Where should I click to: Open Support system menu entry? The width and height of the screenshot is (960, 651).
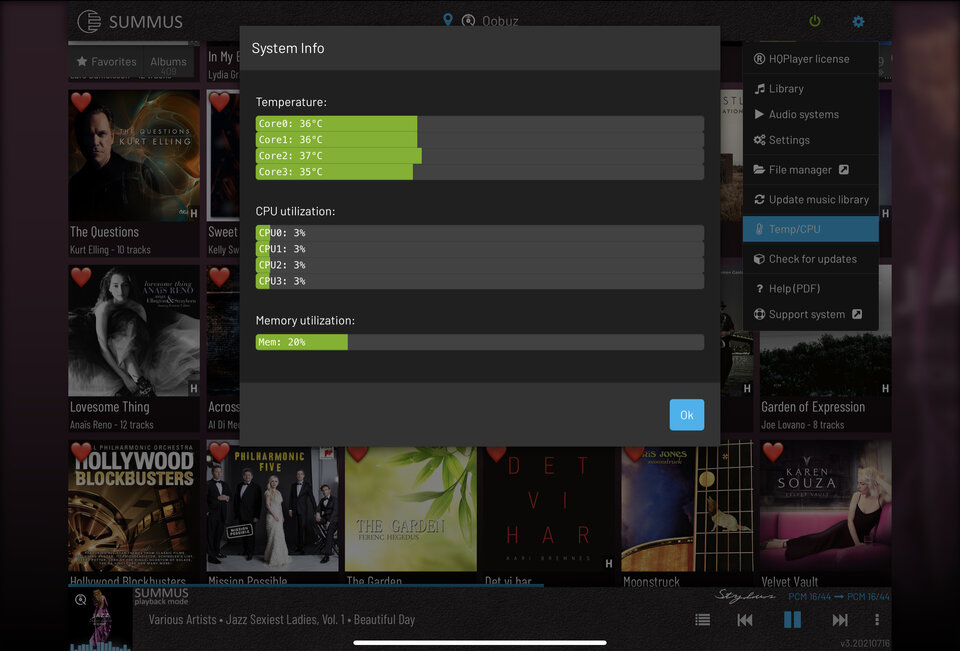pyautogui.click(x=810, y=314)
